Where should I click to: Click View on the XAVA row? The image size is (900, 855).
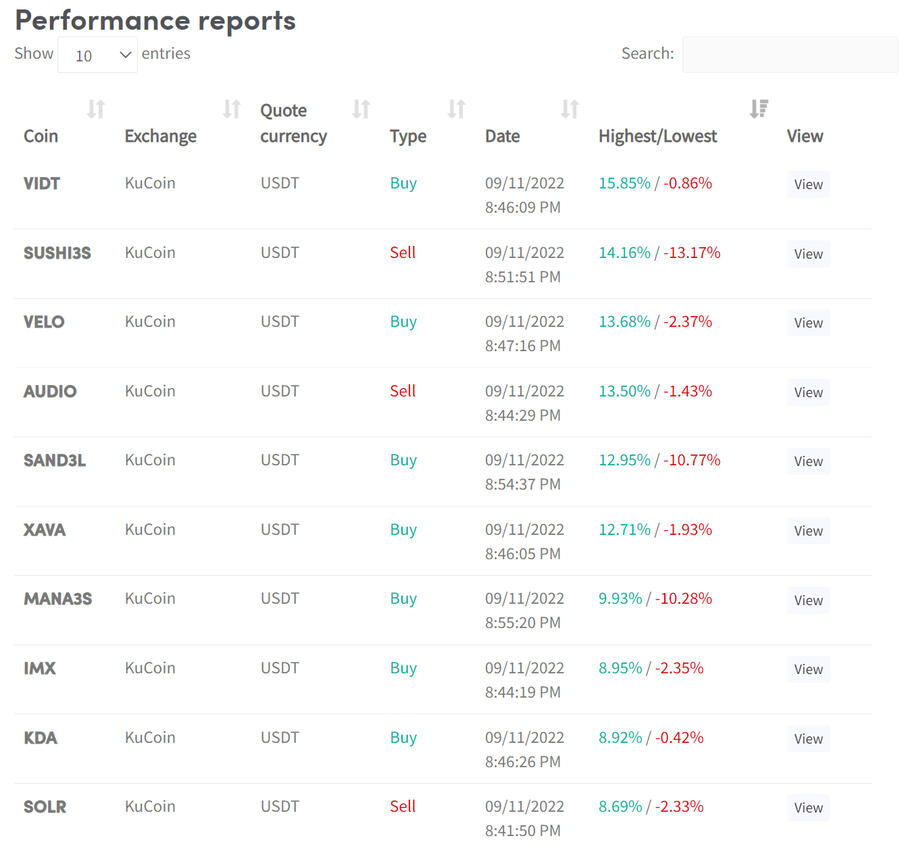[808, 531]
